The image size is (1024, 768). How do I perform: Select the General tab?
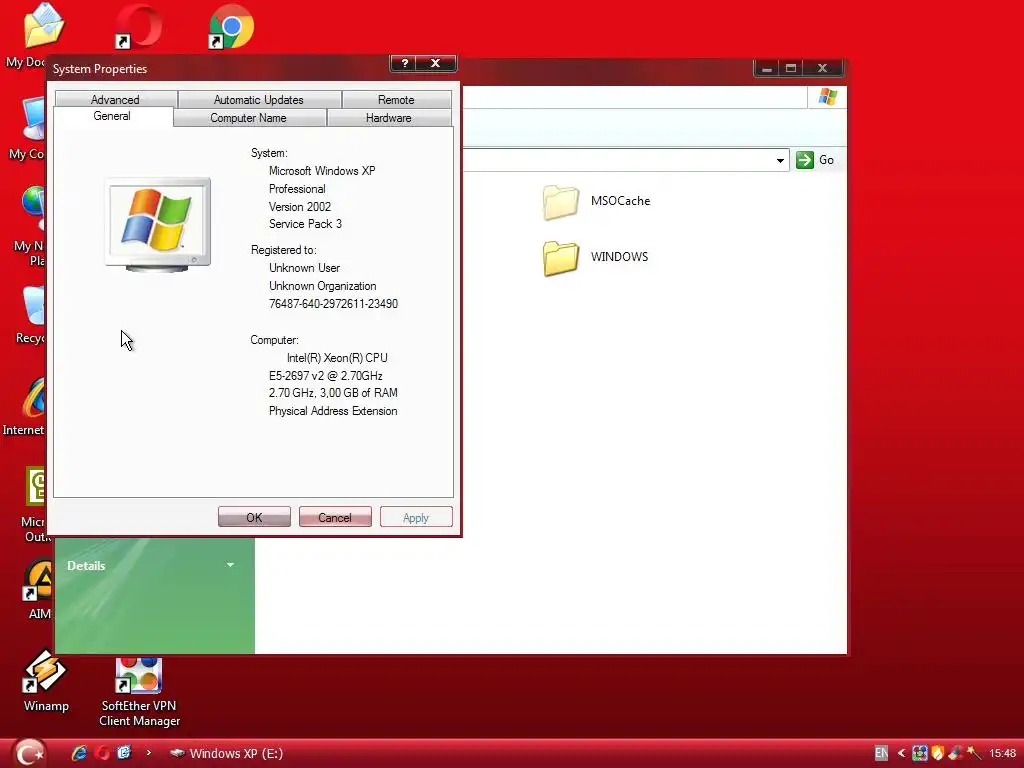(112, 116)
